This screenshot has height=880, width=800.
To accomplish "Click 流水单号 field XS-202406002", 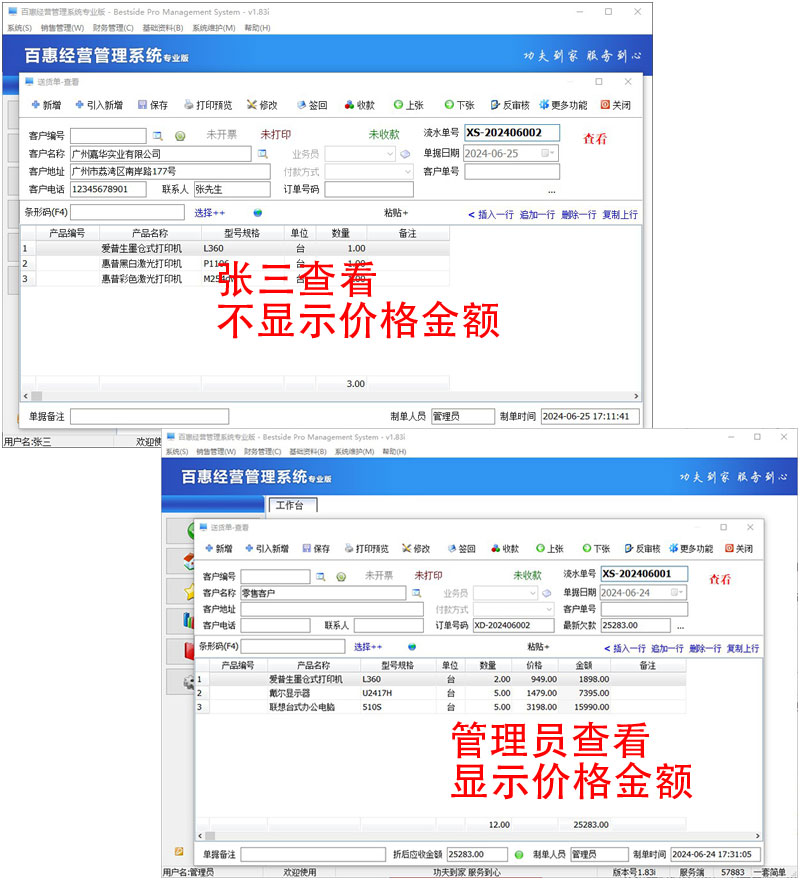I will click(511, 133).
